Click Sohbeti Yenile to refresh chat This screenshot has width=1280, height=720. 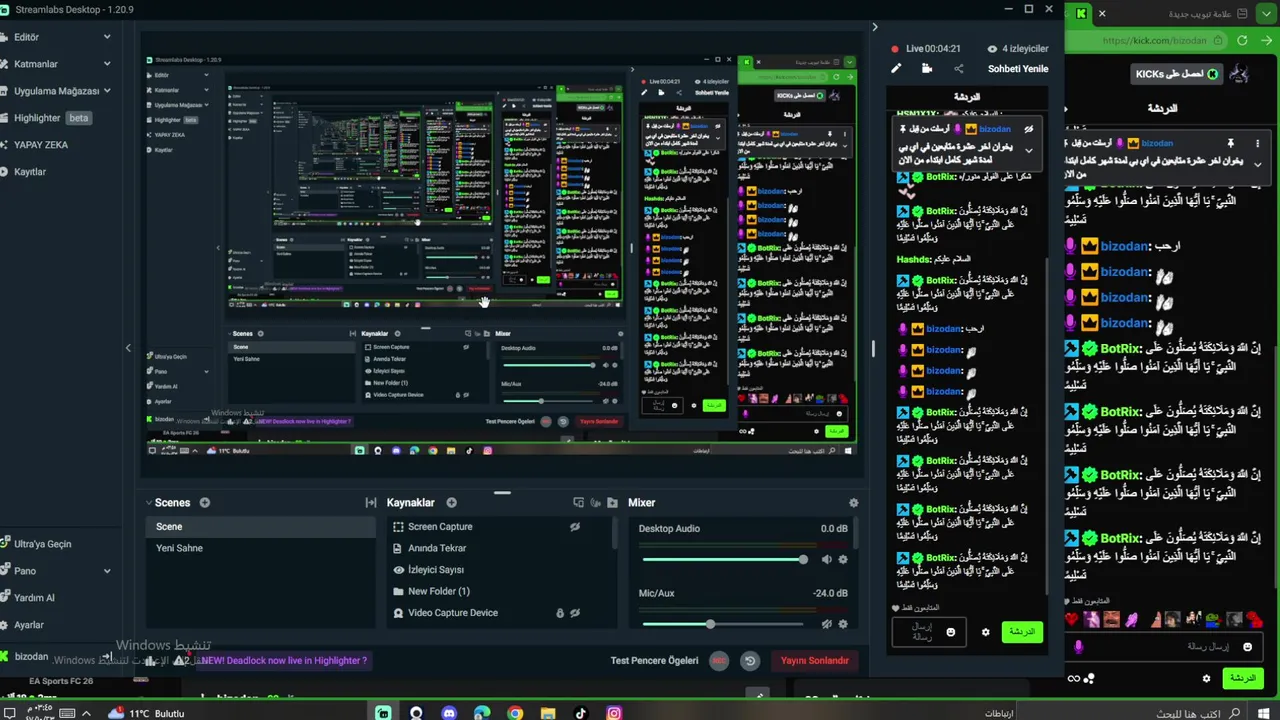(x=1018, y=69)
